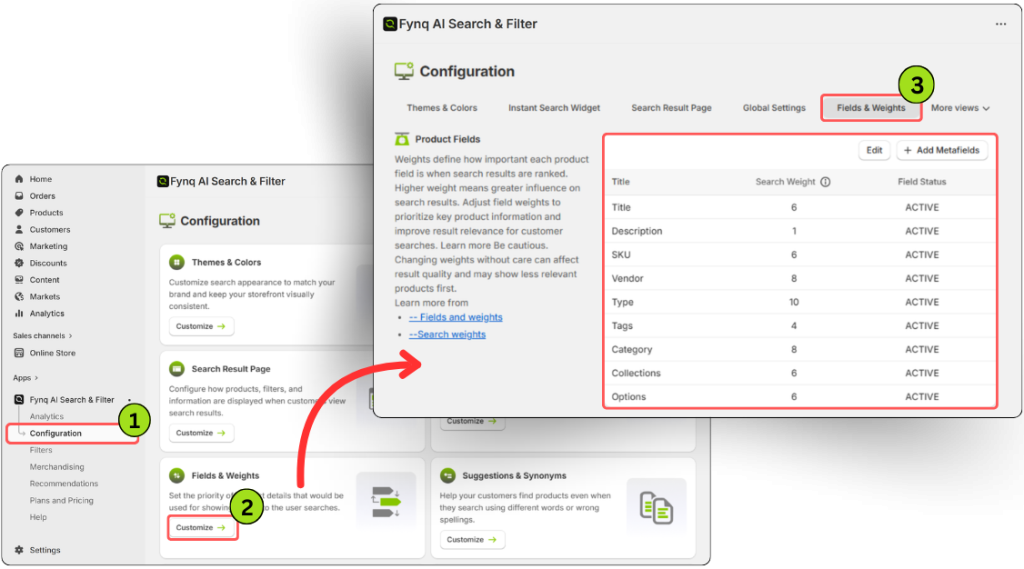Click the Add Metafields button
This screenshot has height=569, width=1024.
[x=942, y=150]
